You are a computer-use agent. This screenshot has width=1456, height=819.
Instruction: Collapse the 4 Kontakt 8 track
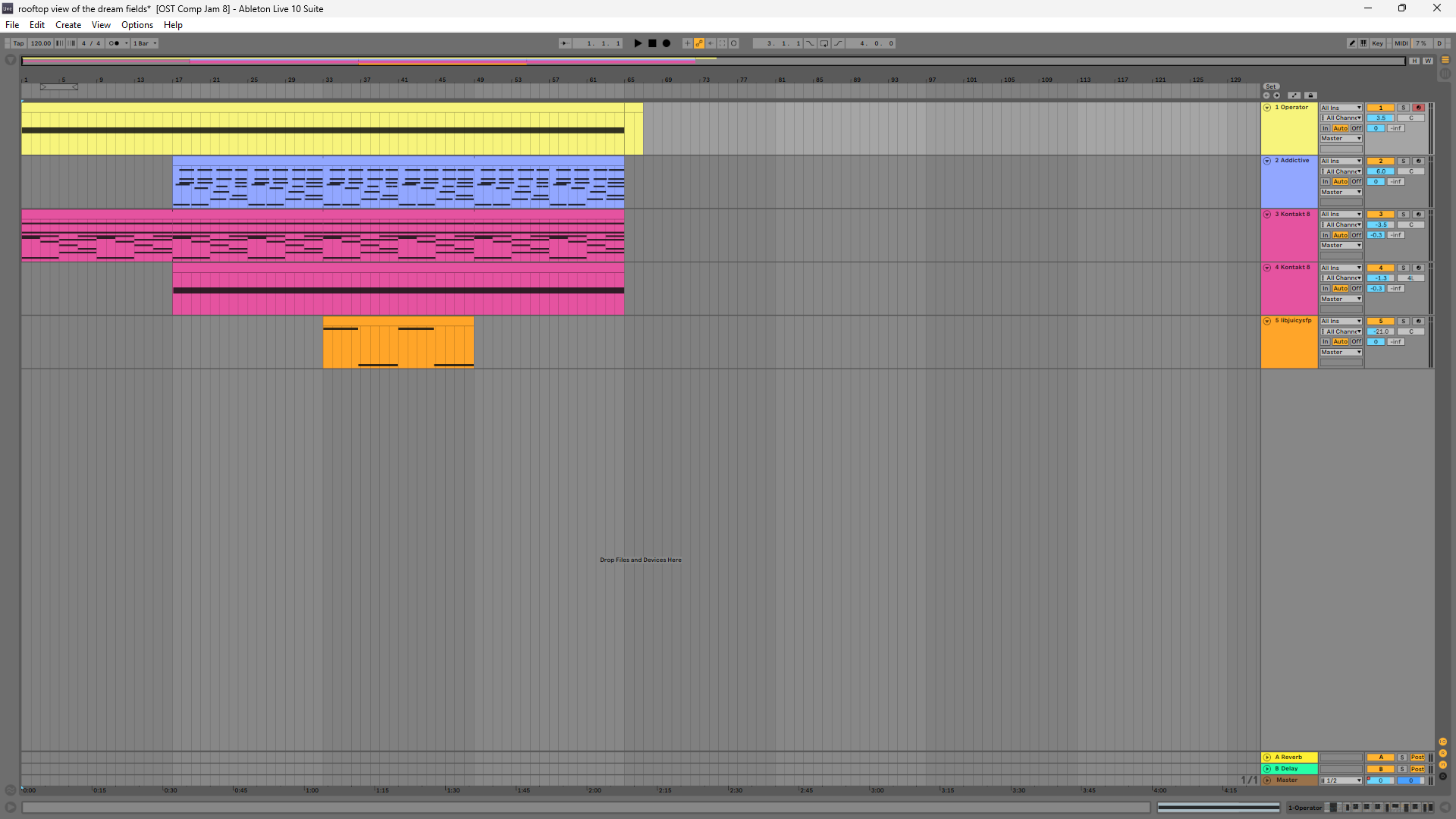point(1267,268)
